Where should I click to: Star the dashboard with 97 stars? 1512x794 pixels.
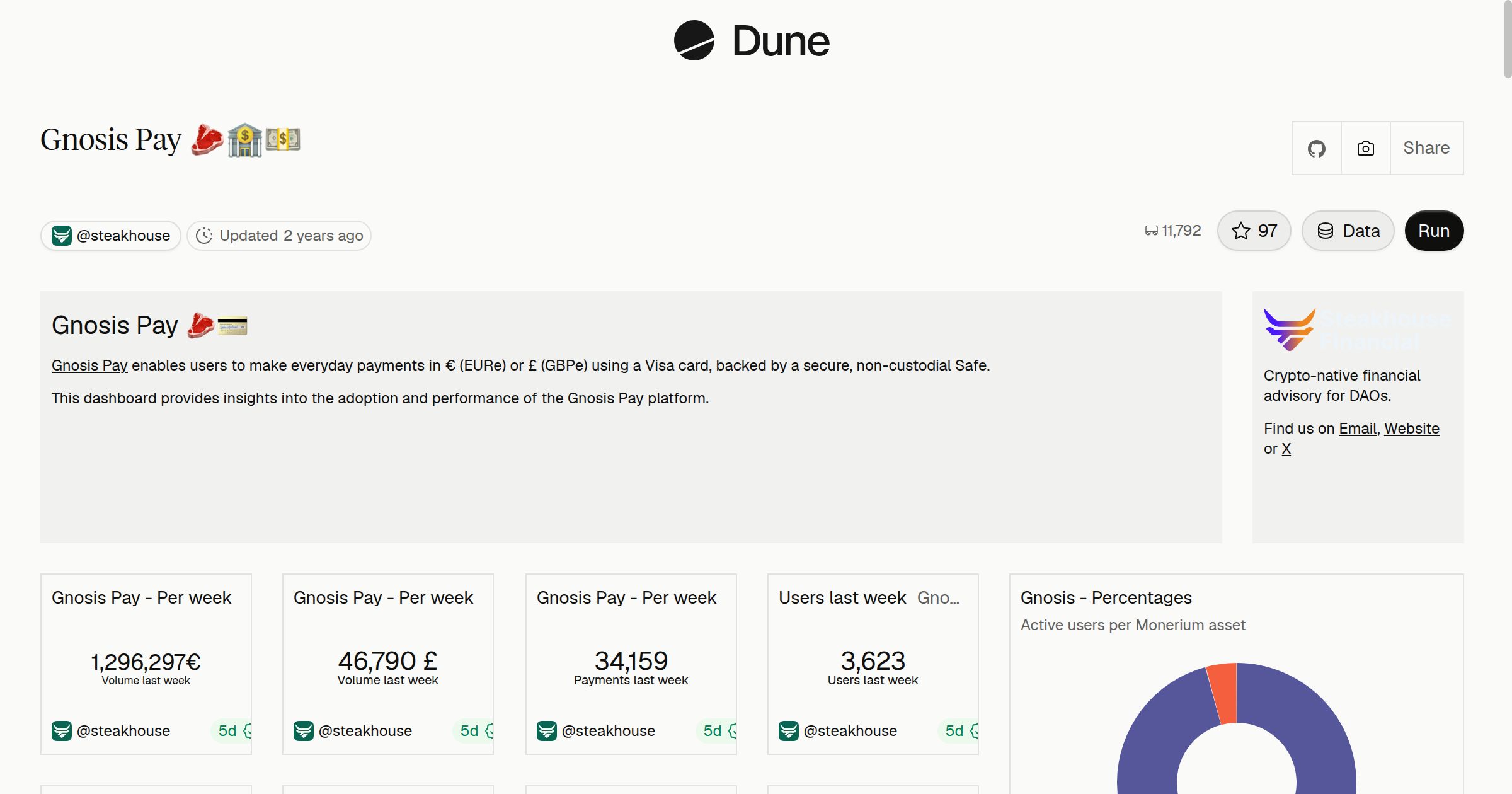[1254, 231]
